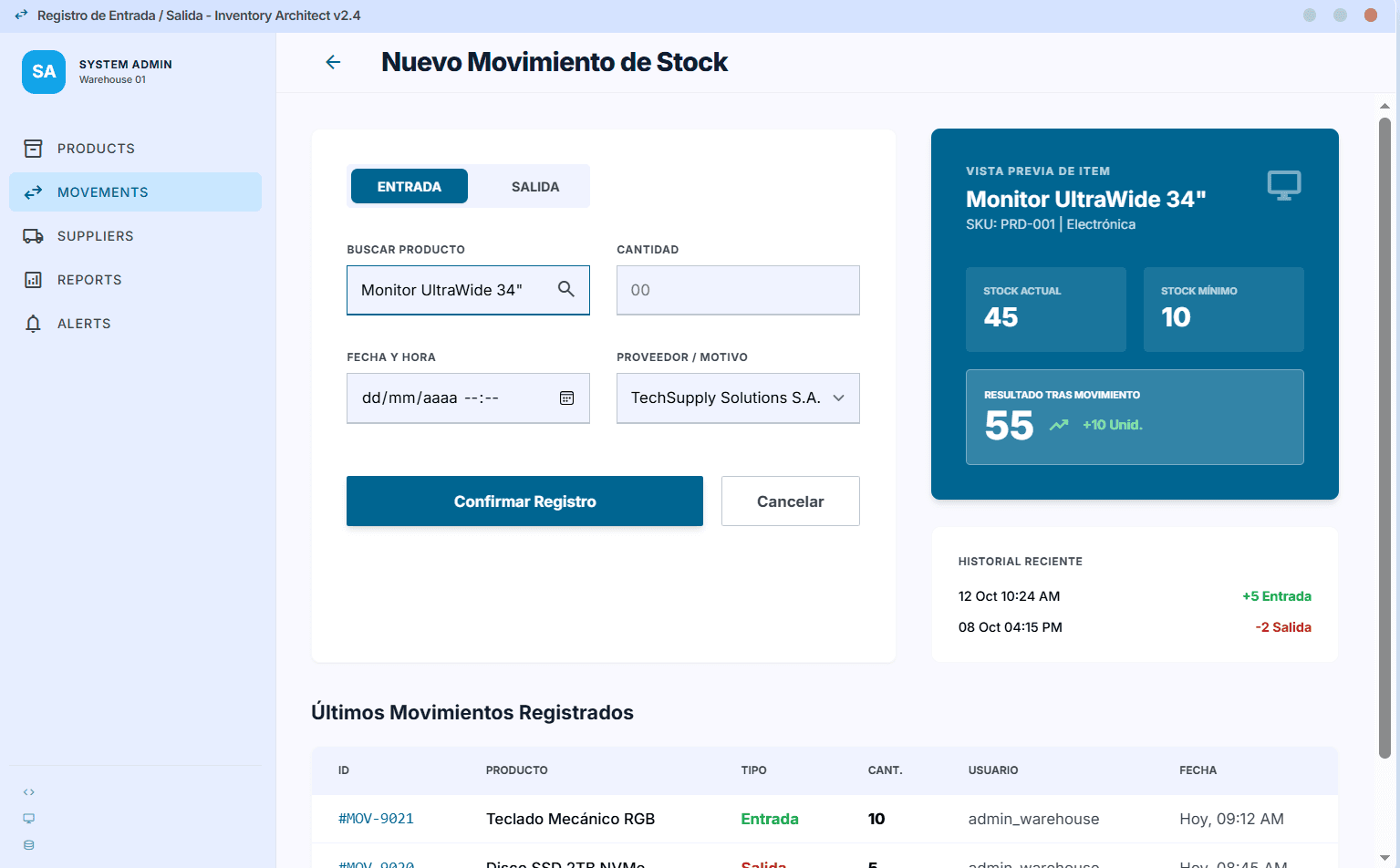1400x868 pixels.
Task: Click the Monitor UltraWide 34" preview title
Action: (x=1086, y=199)
